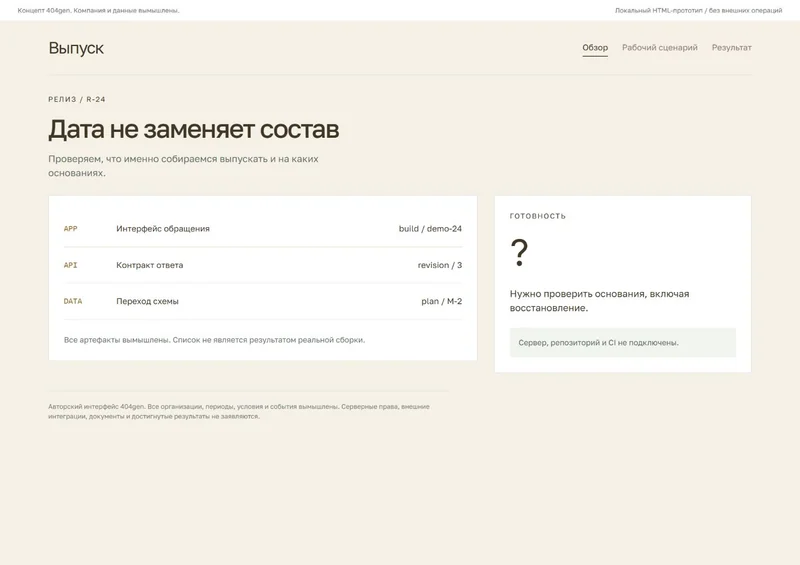Click the РЕЛИЗ / R-24 label
The height and width of the screenshot is (565, 800).
[77, 99]
